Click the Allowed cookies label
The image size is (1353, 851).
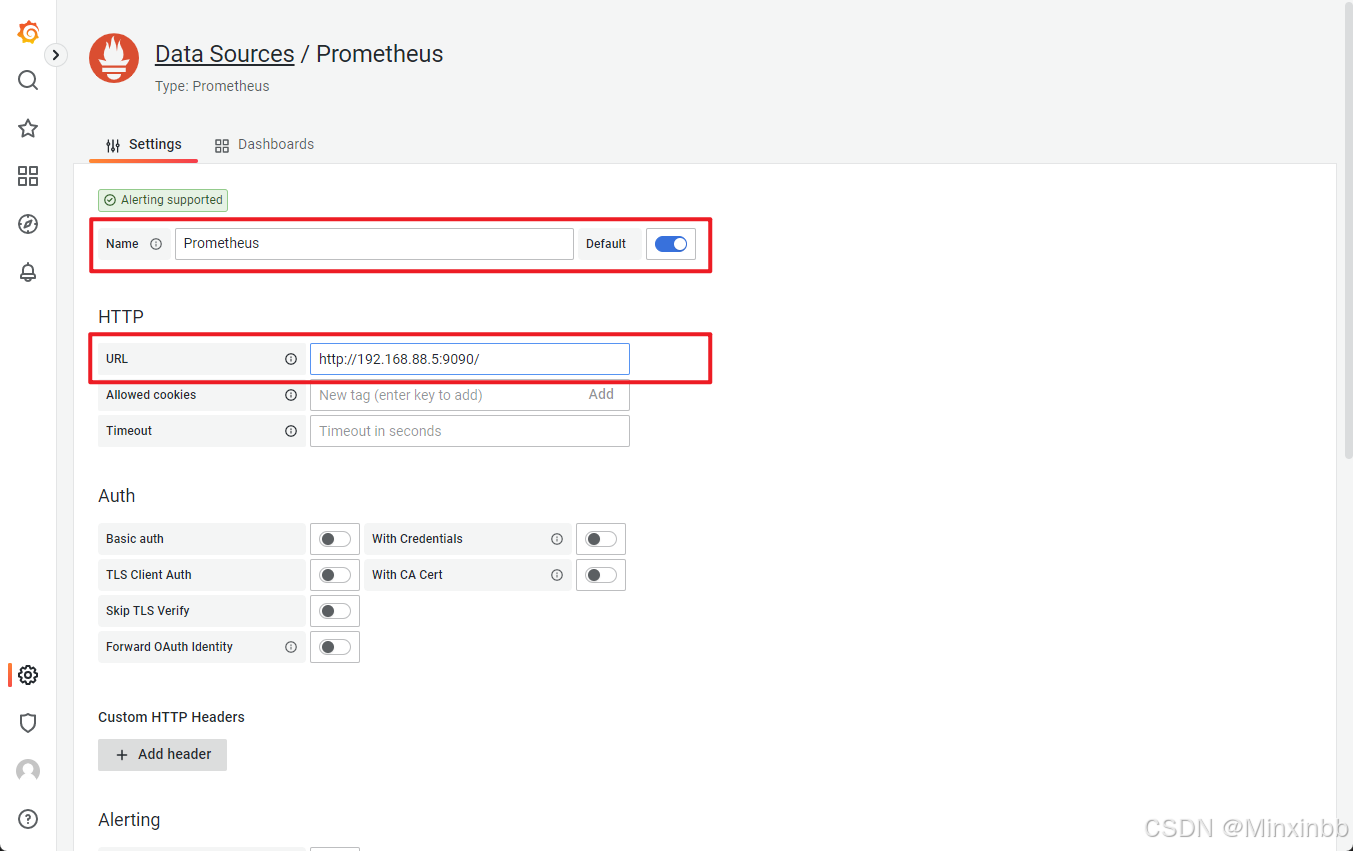pyautogui.click(x=151, y=395)
